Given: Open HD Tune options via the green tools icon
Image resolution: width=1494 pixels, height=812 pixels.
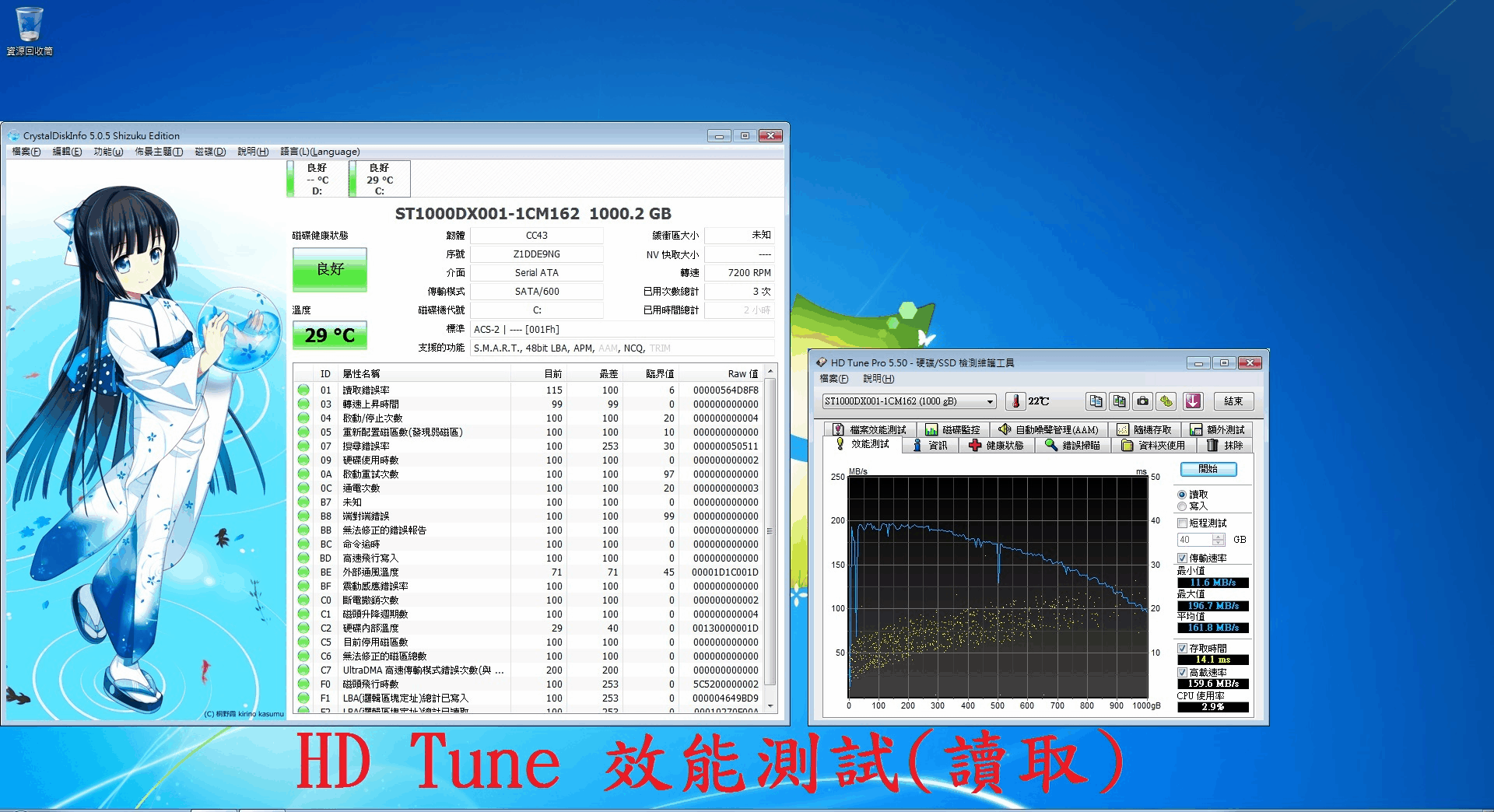Looking at the screenshot, I should tap(1166, 401).
